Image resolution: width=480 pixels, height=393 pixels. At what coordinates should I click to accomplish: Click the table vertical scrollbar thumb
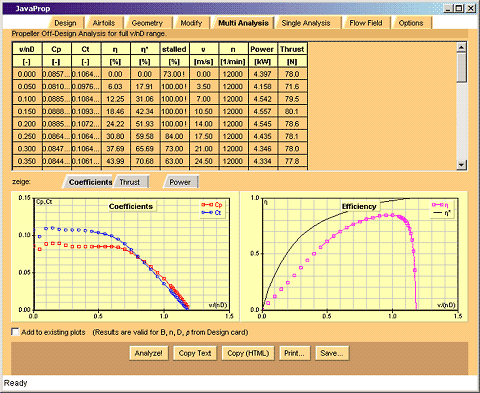[x=461, y=67]
